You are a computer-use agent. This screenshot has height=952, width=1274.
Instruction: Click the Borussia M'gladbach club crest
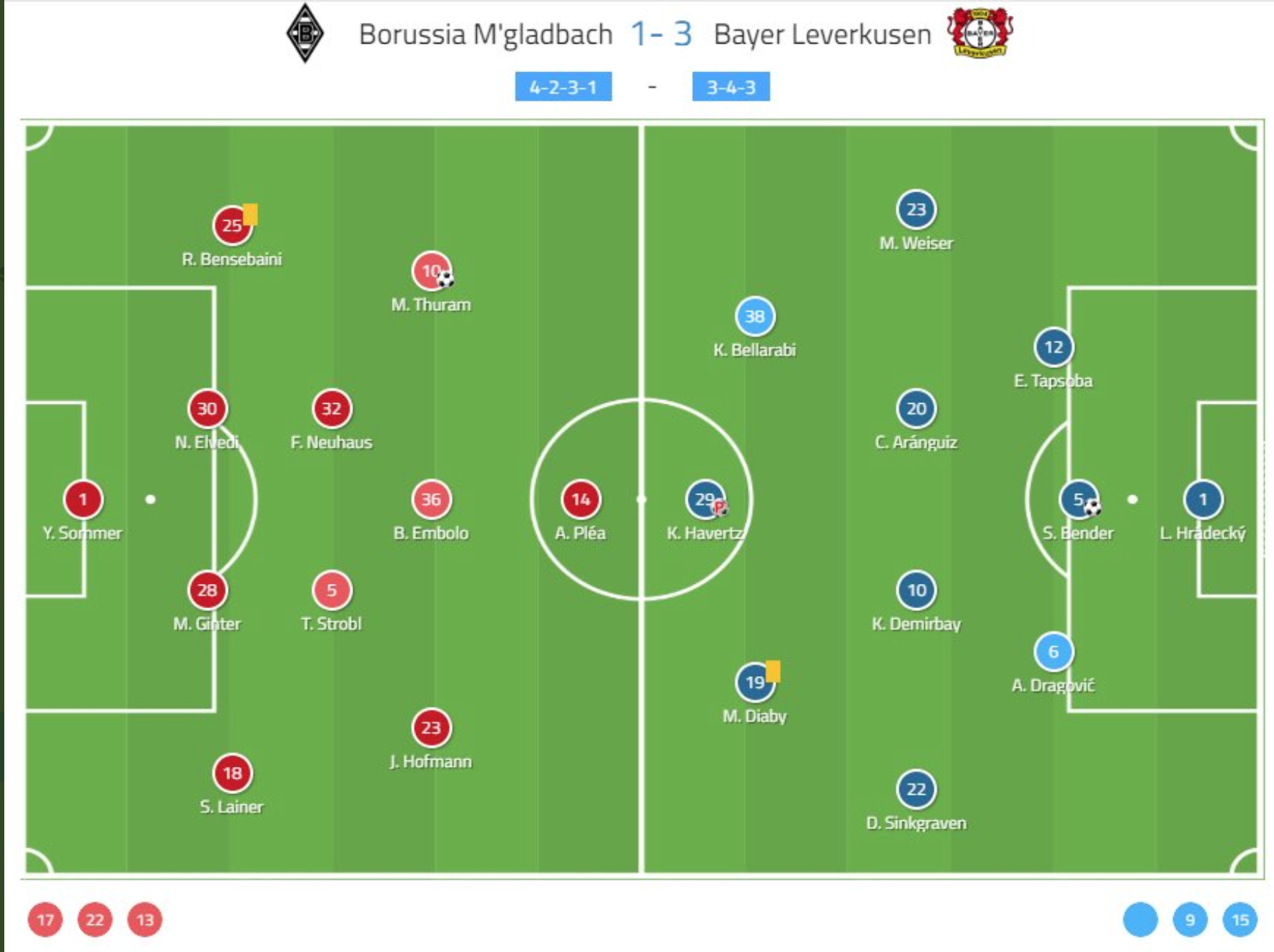point(305,34)
